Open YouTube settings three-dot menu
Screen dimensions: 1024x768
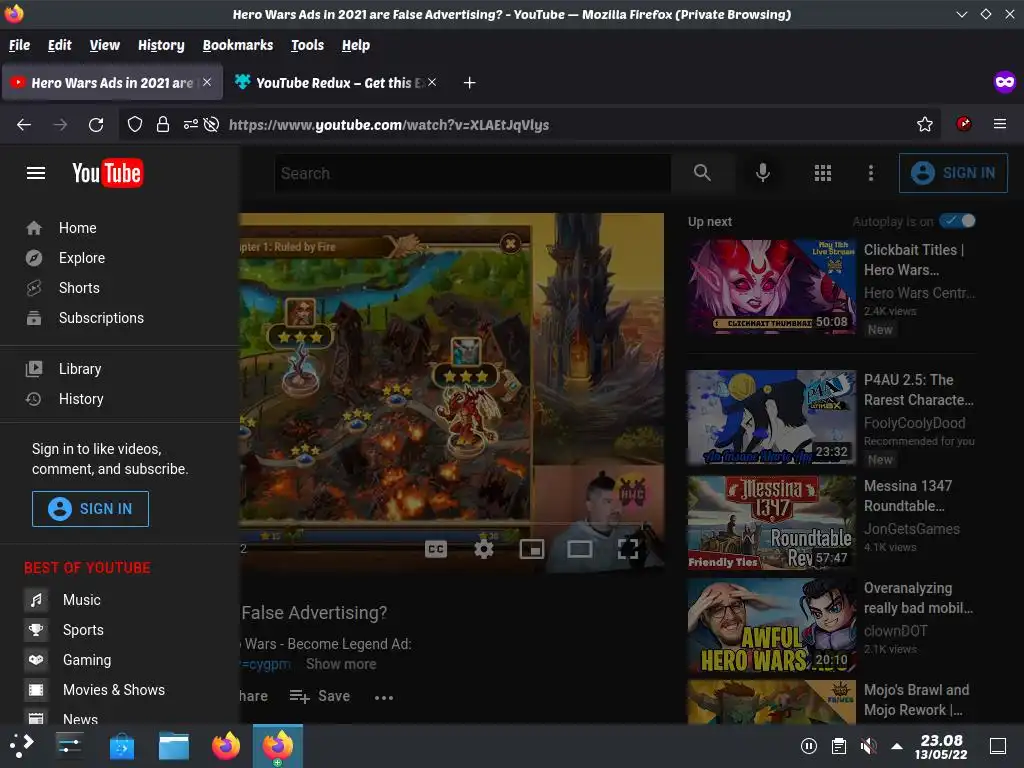(x=871, y=173)
